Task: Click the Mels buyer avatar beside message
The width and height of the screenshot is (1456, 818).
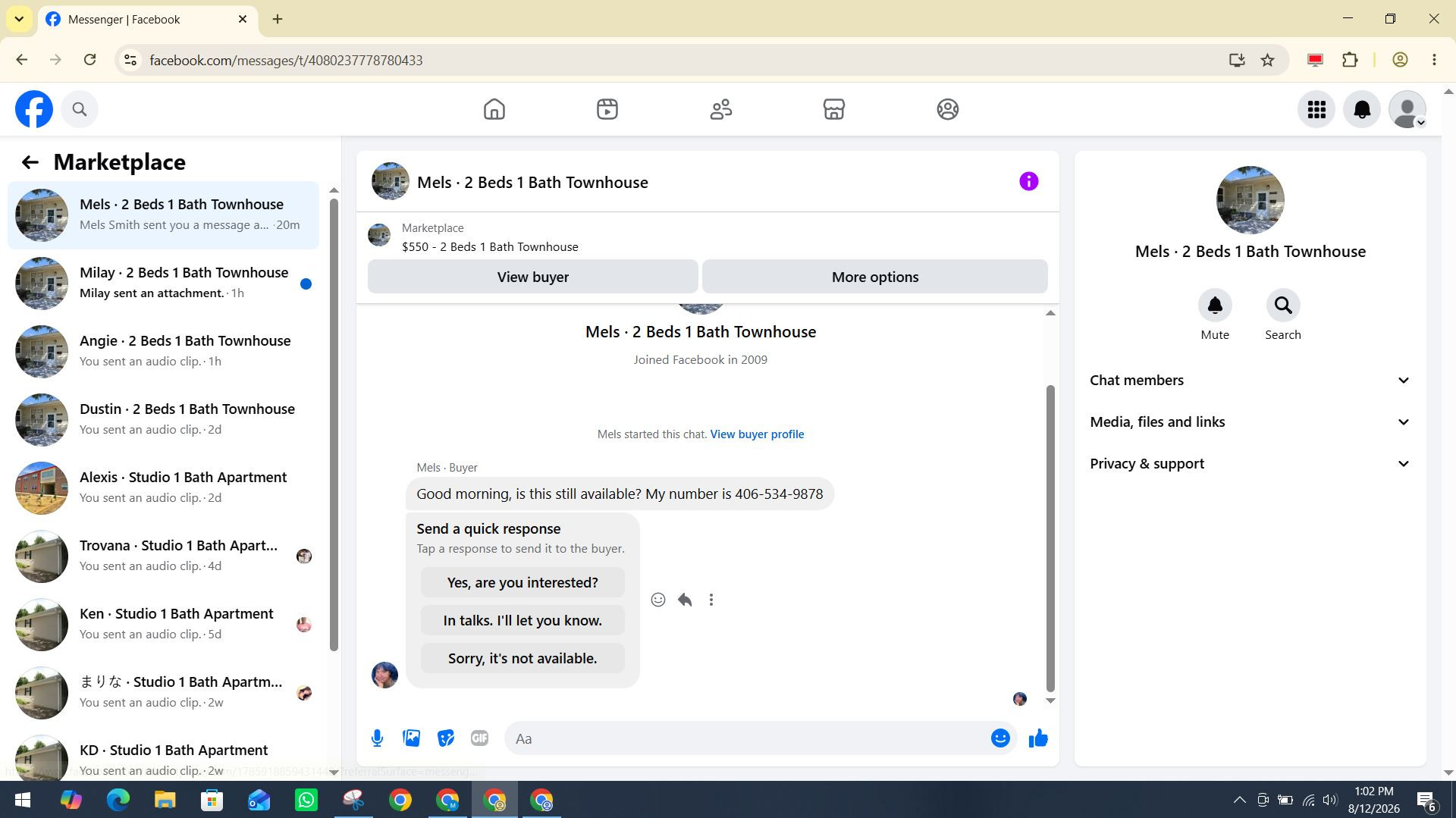Action: pos(384,675)
